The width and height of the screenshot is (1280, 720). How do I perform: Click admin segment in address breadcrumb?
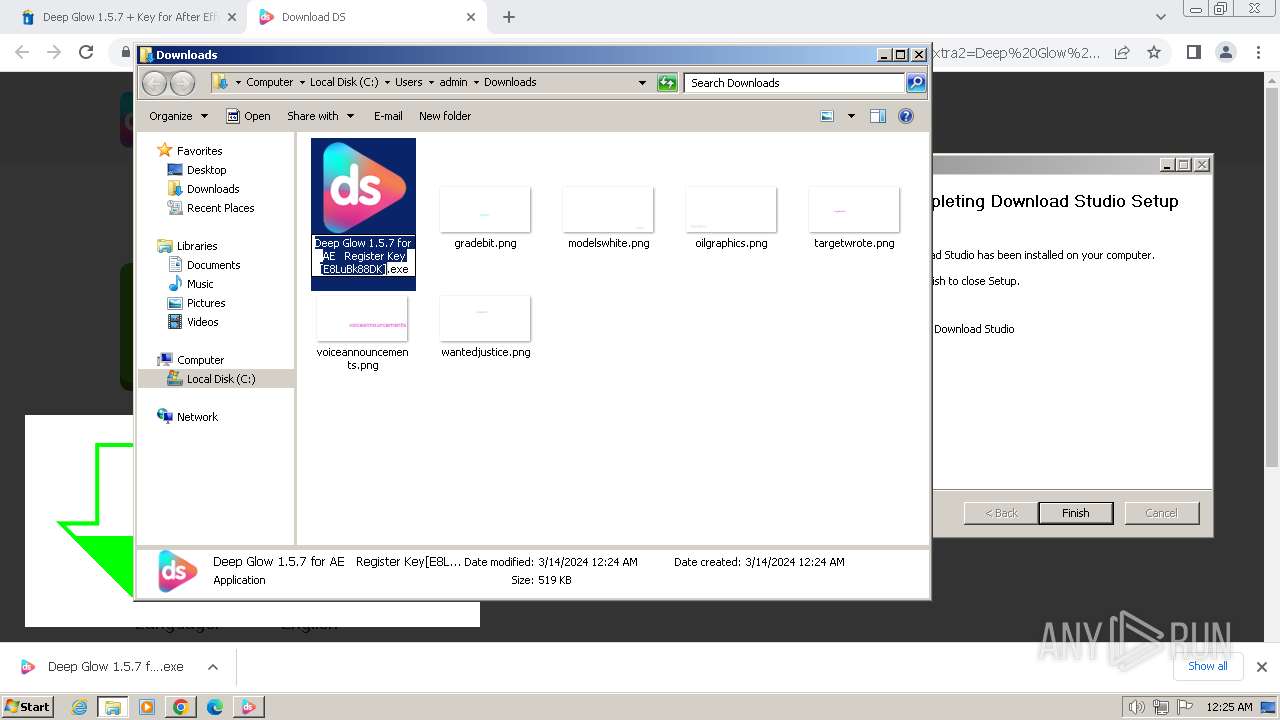(453, 83)
